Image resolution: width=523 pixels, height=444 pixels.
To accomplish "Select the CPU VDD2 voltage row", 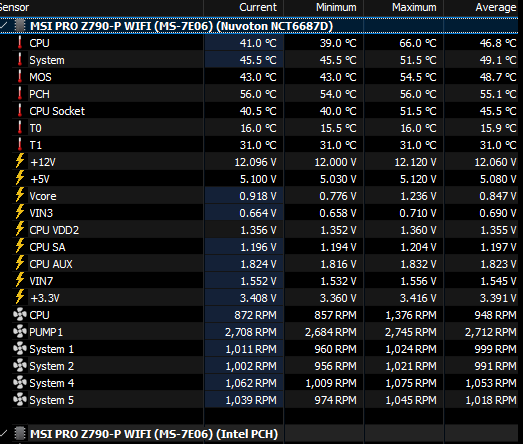I will pyautogui.click(x=259, y=230).
